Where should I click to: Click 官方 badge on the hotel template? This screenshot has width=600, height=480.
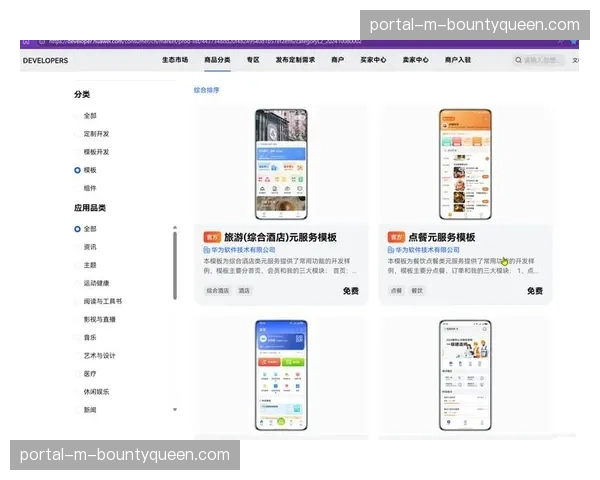[x=212, y=237]
